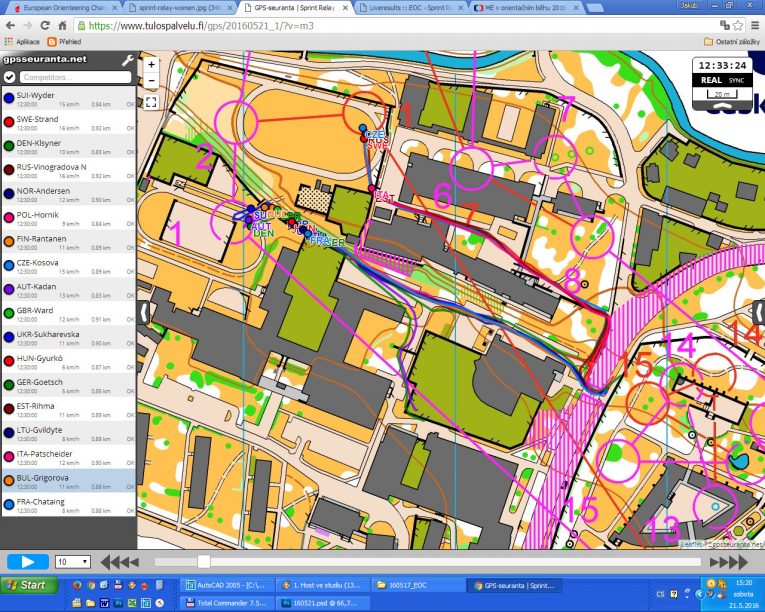The width and height of the screenshot is (765, 612).
Task: Select GER-Goetsch in competitor list
Action: (x=69, y=386)
